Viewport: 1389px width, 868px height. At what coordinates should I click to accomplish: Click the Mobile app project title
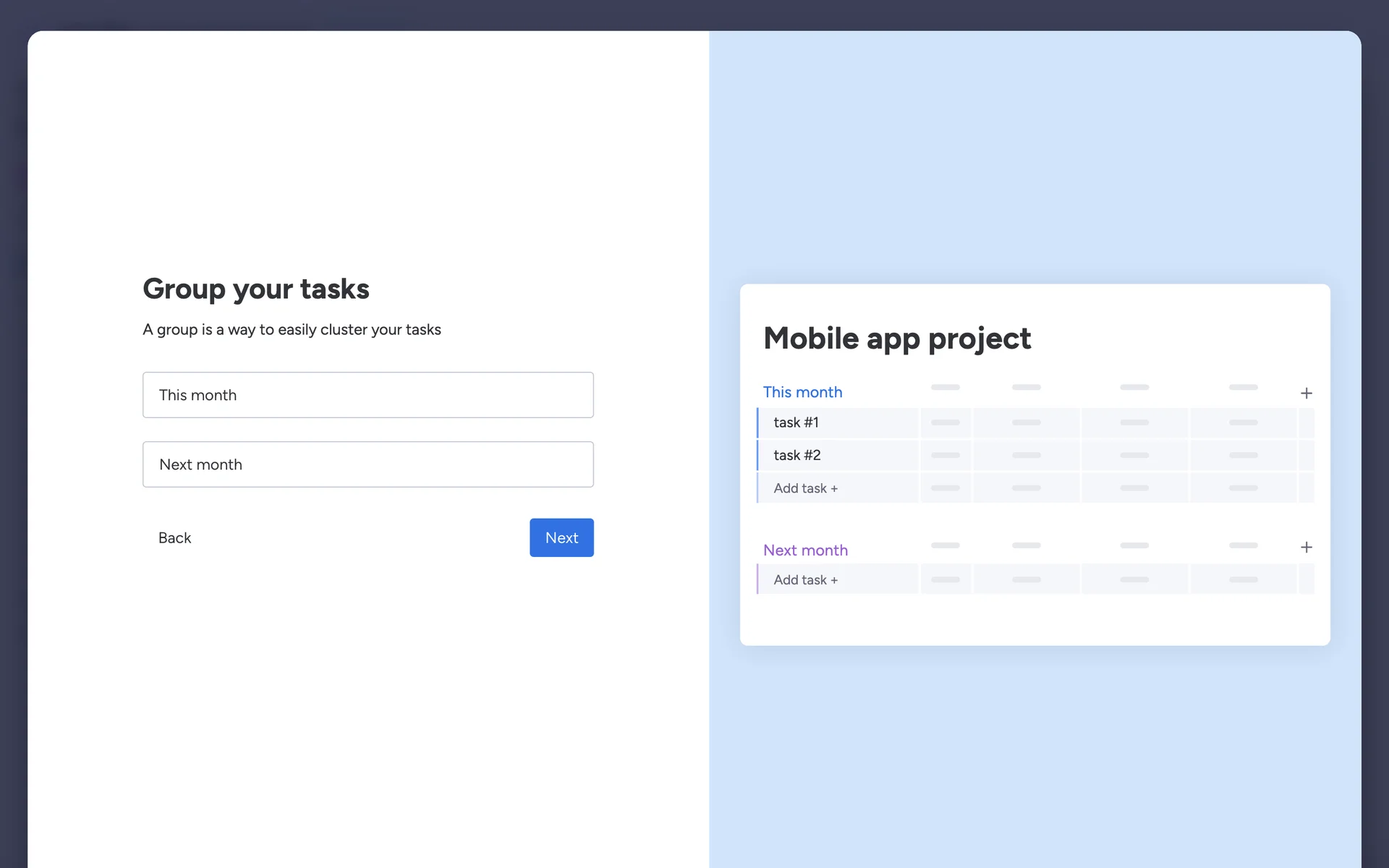pyautogui.click(x=896, y=339)
